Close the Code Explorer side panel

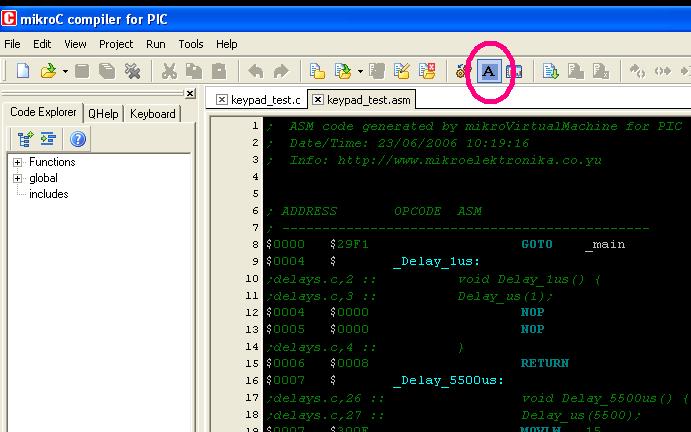pyautogui.click(x=190, y=93)
